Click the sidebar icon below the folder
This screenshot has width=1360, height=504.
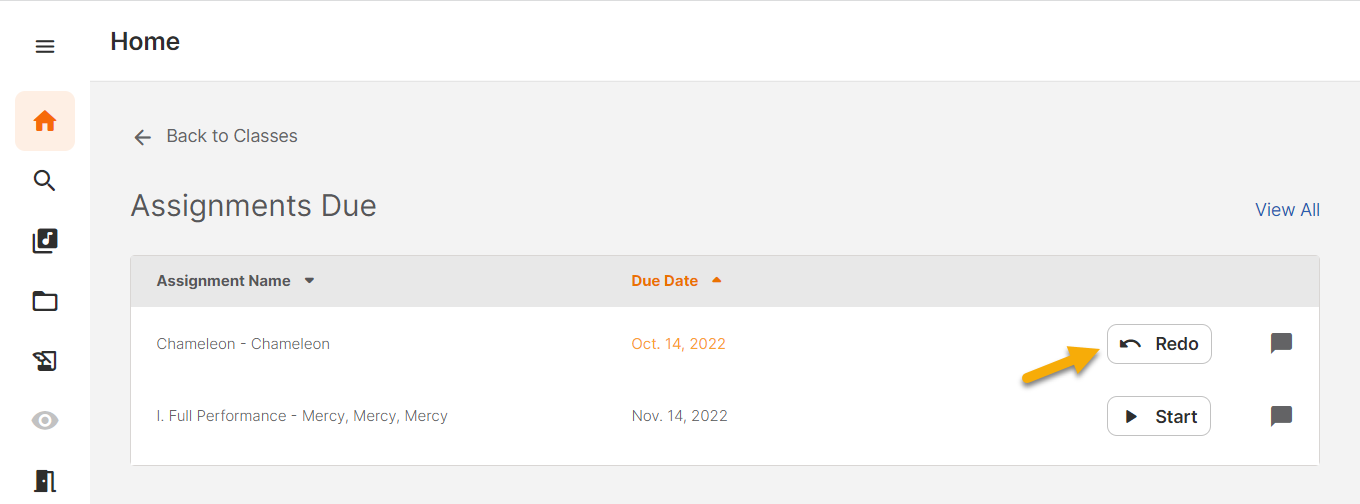[45, 361]
